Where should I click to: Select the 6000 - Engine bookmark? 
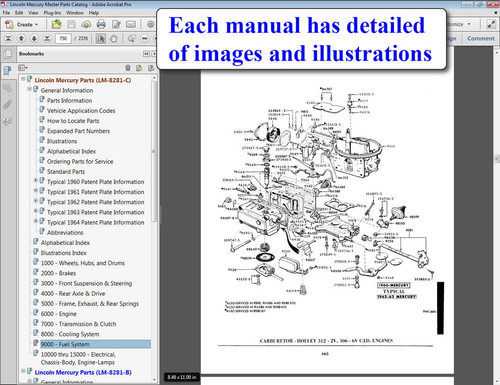click(x=59, y=314)
